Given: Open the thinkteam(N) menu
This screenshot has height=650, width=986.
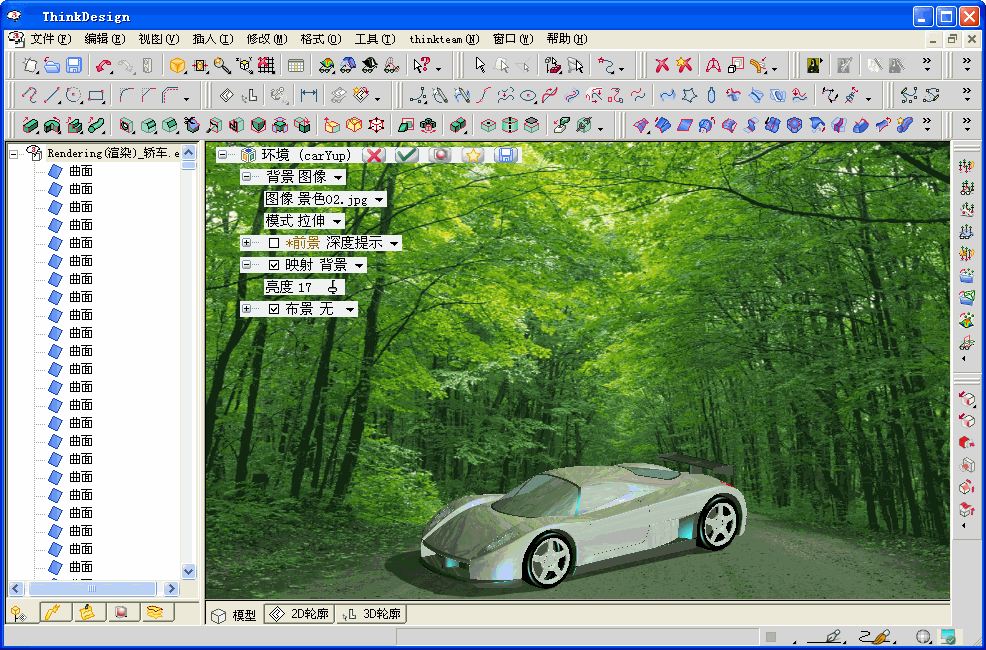Looking at the screenshot, I should [444, 39].
